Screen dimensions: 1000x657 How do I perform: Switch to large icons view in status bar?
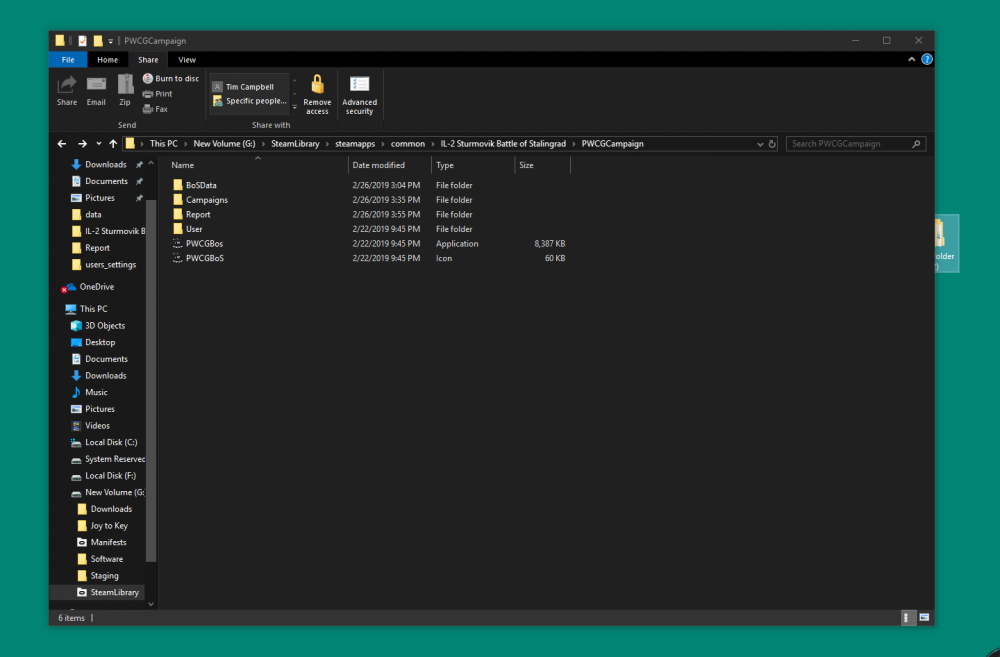pyautogui.click(x=924, y=618)
